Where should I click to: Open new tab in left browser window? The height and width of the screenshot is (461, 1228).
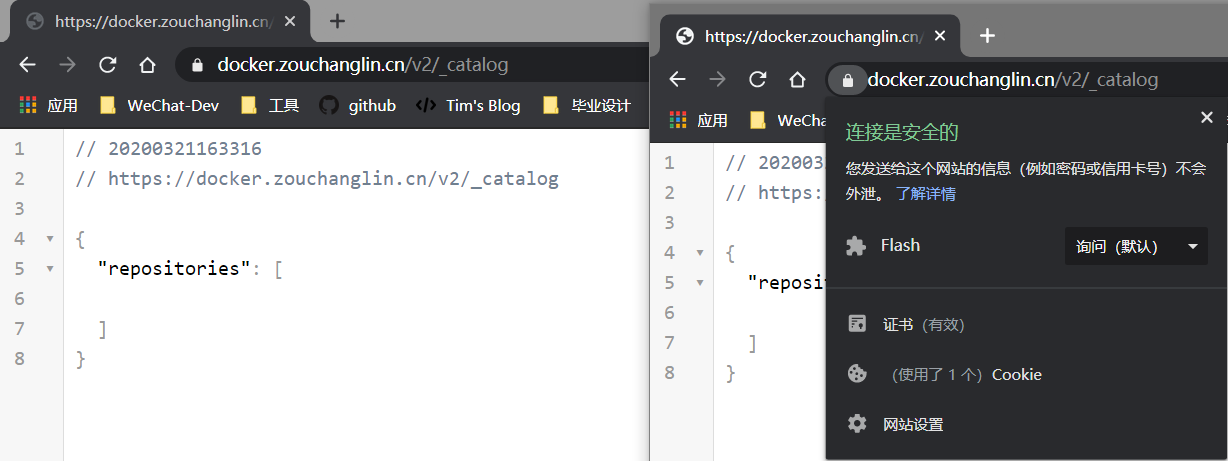pyautogui.click(x=337, y=20)
